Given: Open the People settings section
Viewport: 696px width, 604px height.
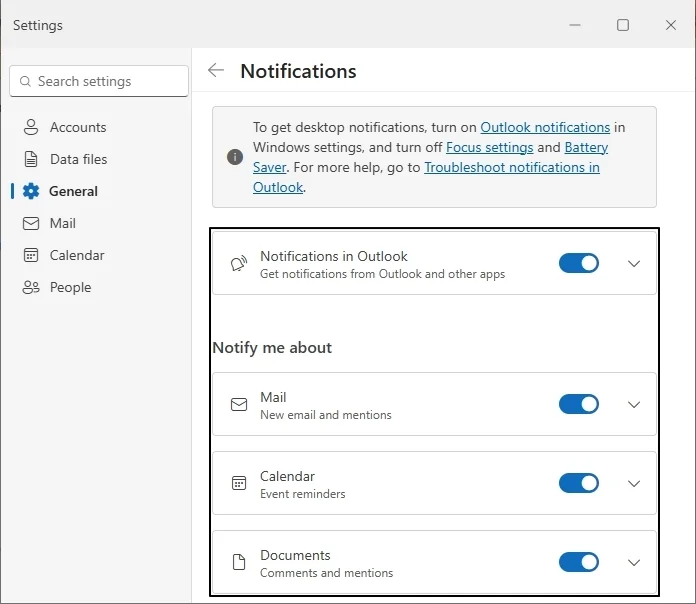Looking at the screenshot, I should pyautogui.click(x=70, y=287).
